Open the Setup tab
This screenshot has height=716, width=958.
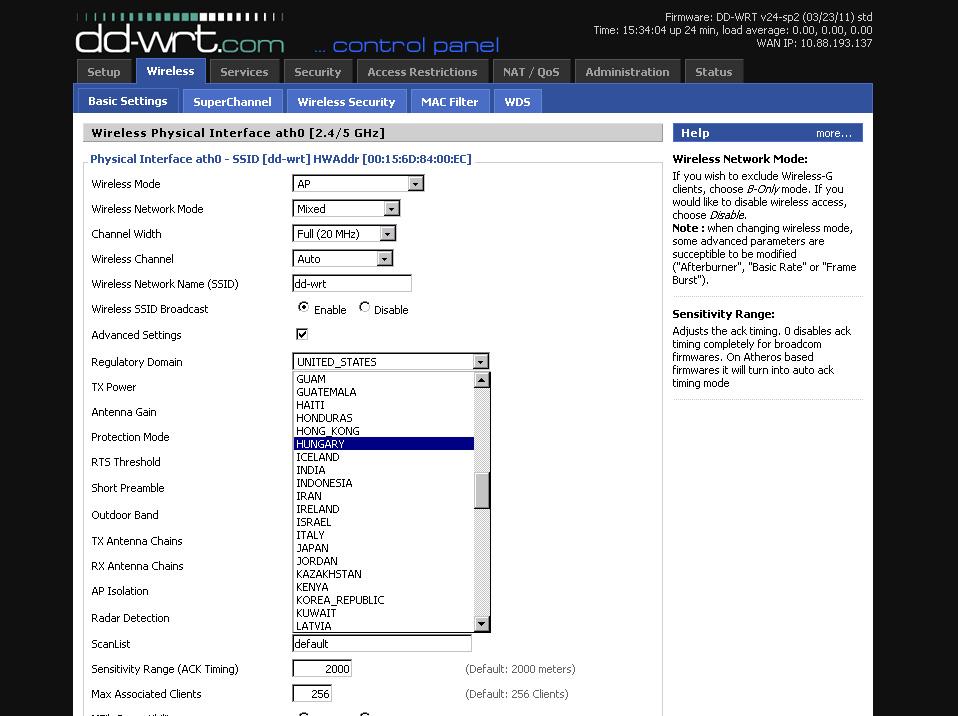click(x=104, y=71)
